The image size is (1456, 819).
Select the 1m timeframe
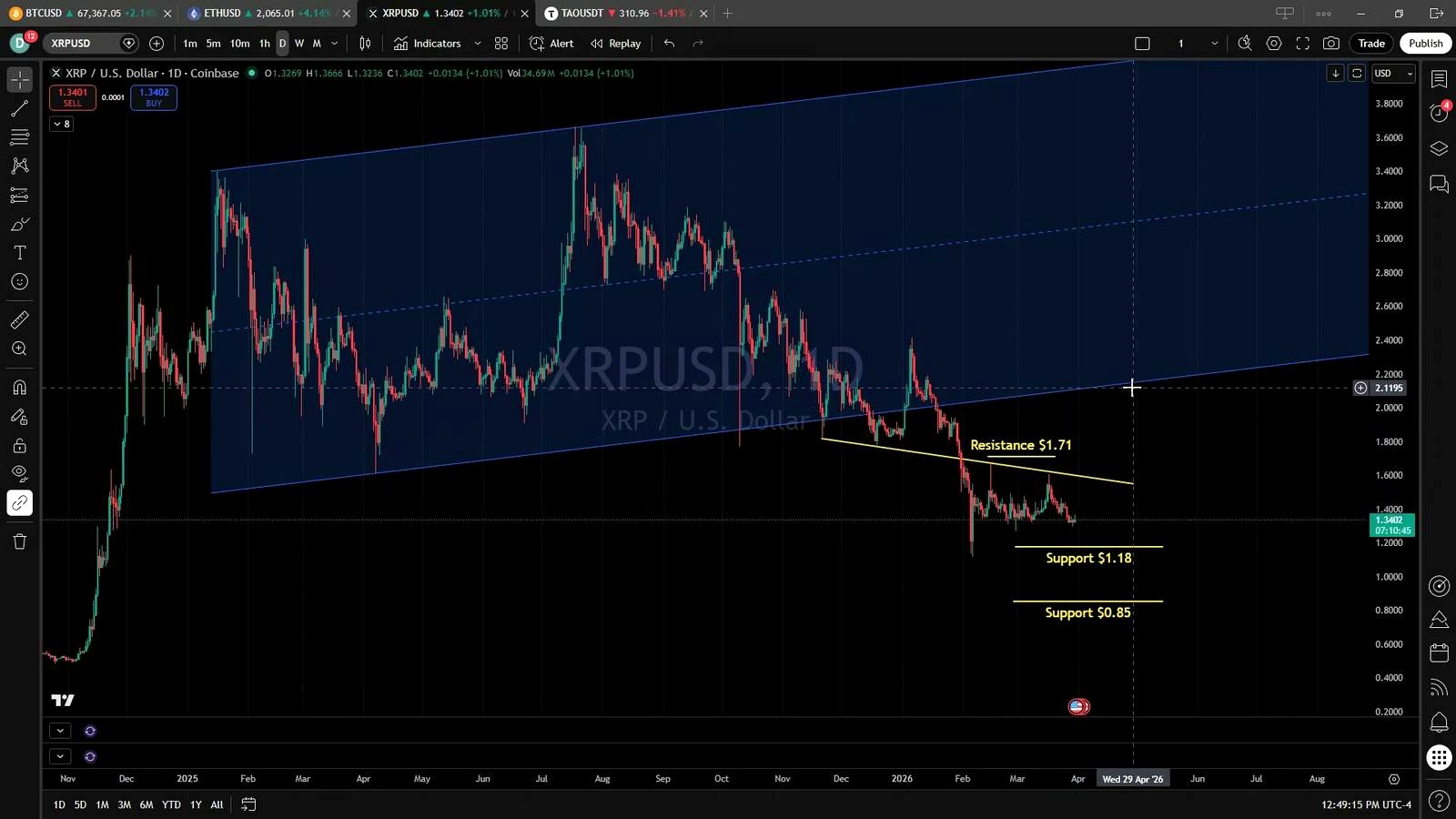[189, 43]
